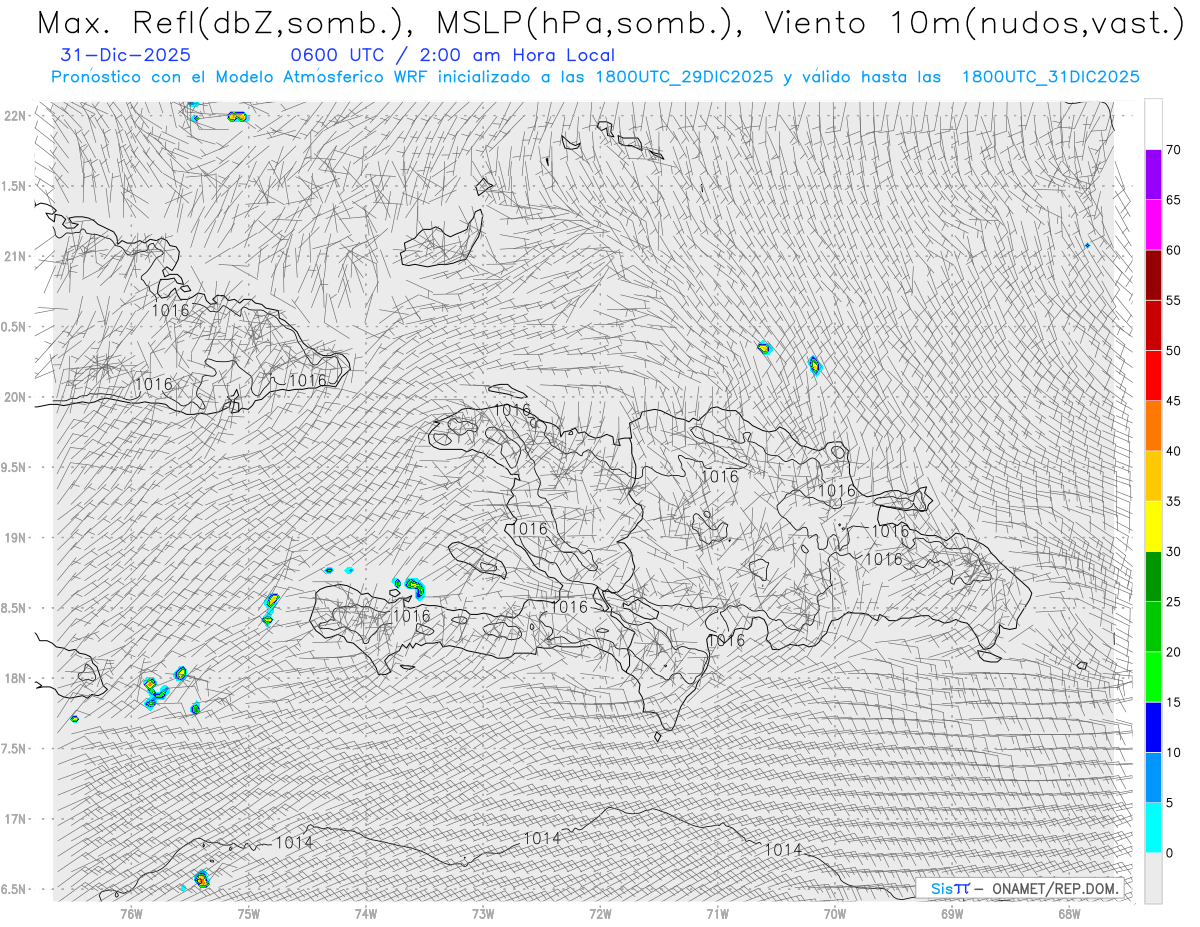
Task: Click the "69W" longitude label
Action: (952, 913)
